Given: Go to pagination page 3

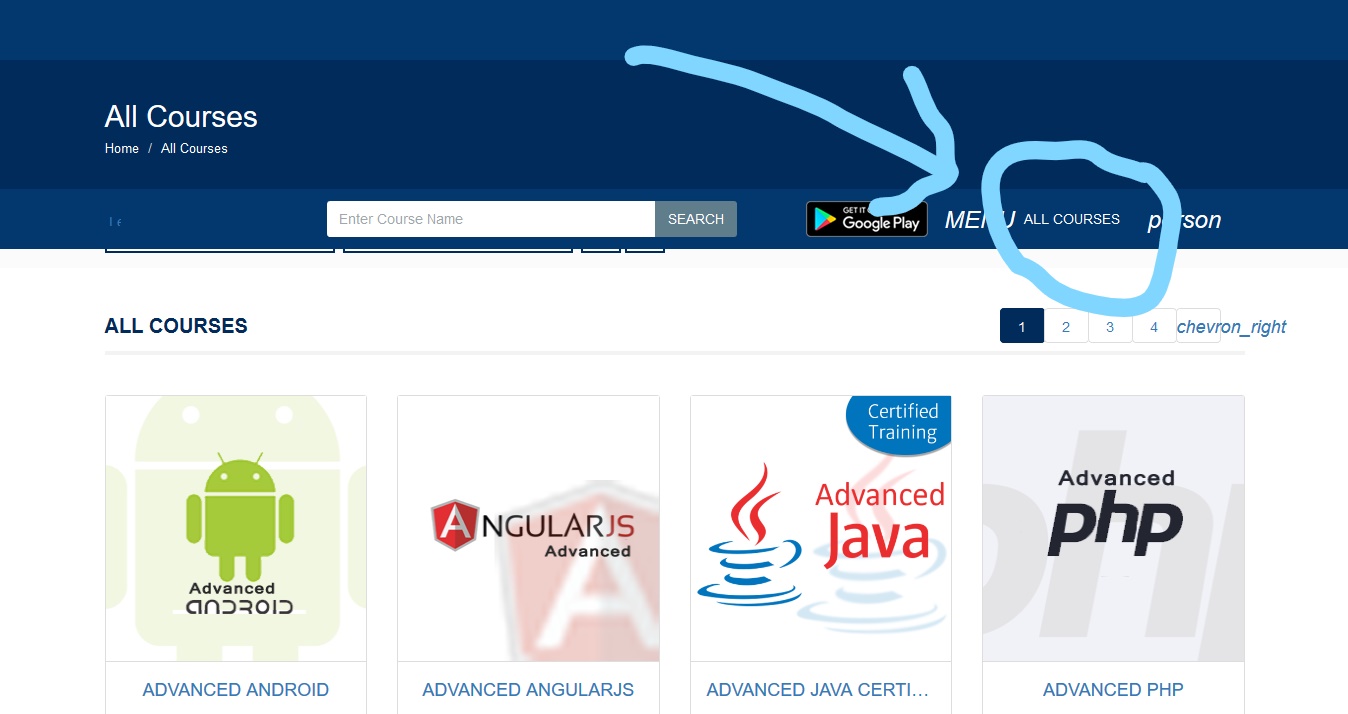Looking at the screenshot, I should tap(1110, 326).
